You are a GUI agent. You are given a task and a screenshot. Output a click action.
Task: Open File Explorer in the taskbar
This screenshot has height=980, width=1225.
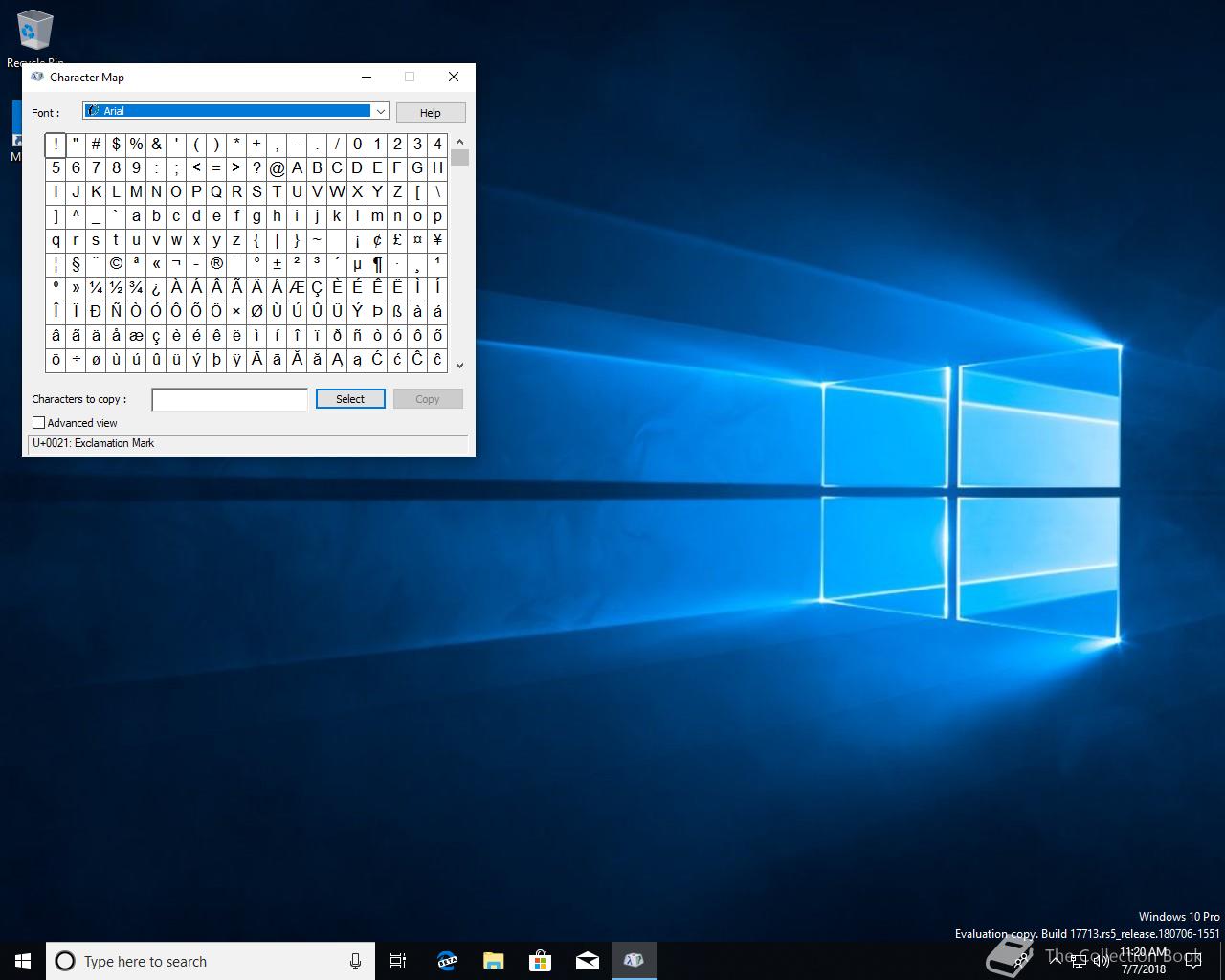pos(493,961)
